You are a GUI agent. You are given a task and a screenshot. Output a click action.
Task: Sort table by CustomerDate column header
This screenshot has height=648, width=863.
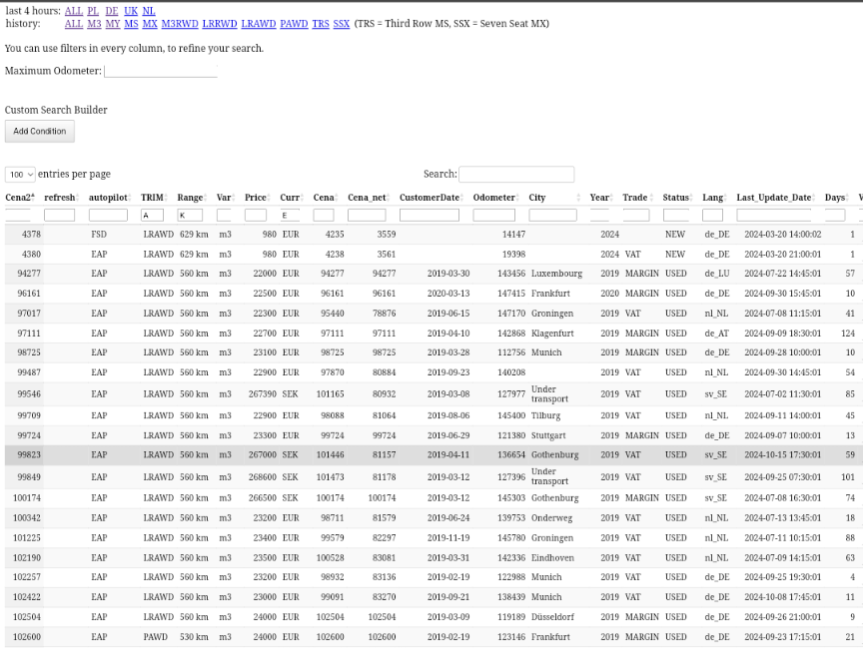(429, 198)
